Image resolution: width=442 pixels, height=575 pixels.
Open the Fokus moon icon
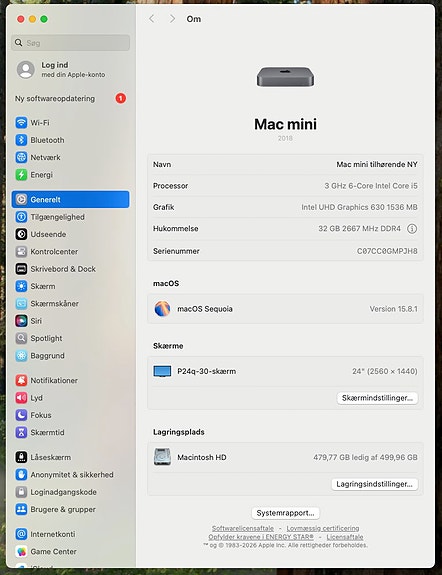coord(21,415)
